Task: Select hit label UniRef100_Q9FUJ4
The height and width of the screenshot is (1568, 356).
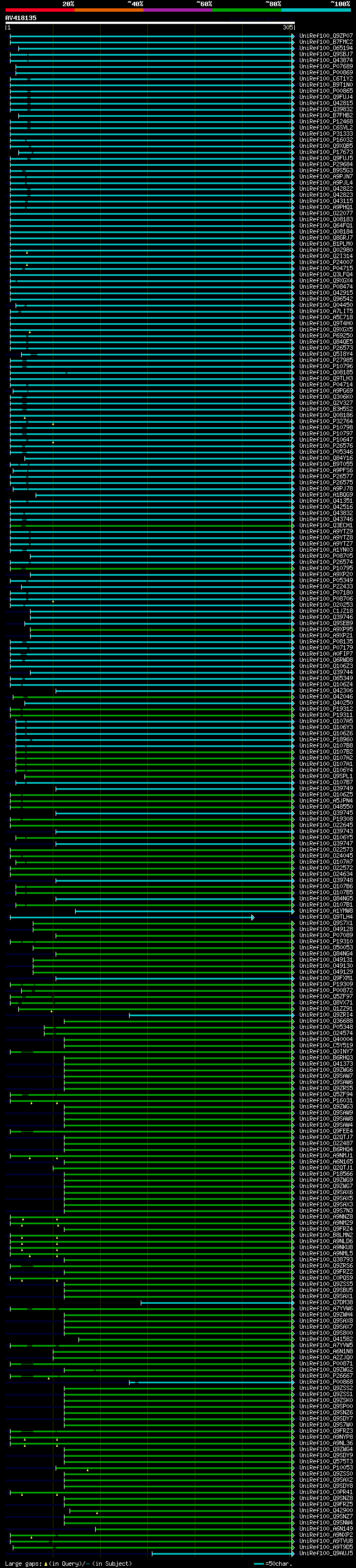Action: pos(326,97)
